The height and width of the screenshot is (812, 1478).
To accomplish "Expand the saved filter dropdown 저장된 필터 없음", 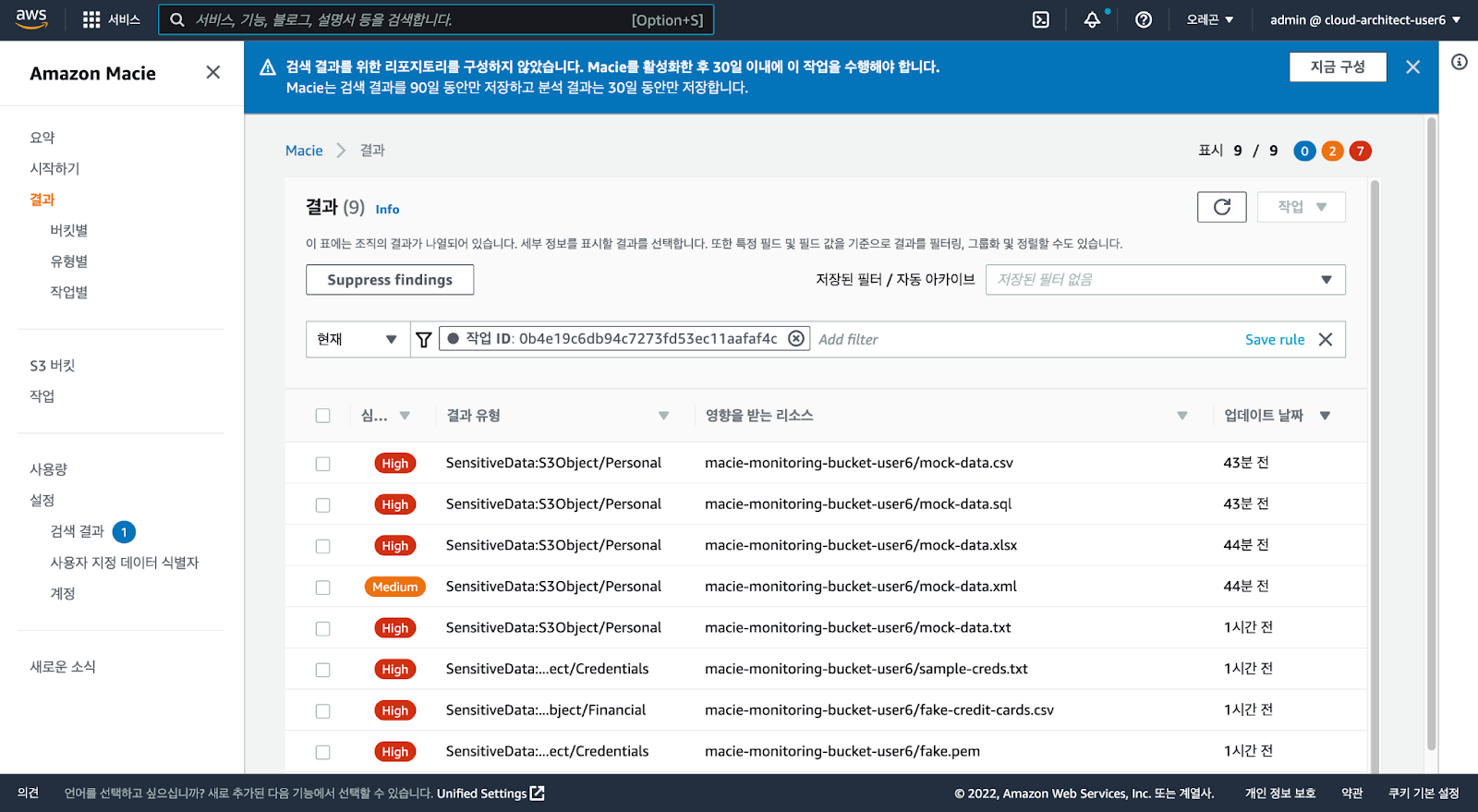I will click(1166, 280).
